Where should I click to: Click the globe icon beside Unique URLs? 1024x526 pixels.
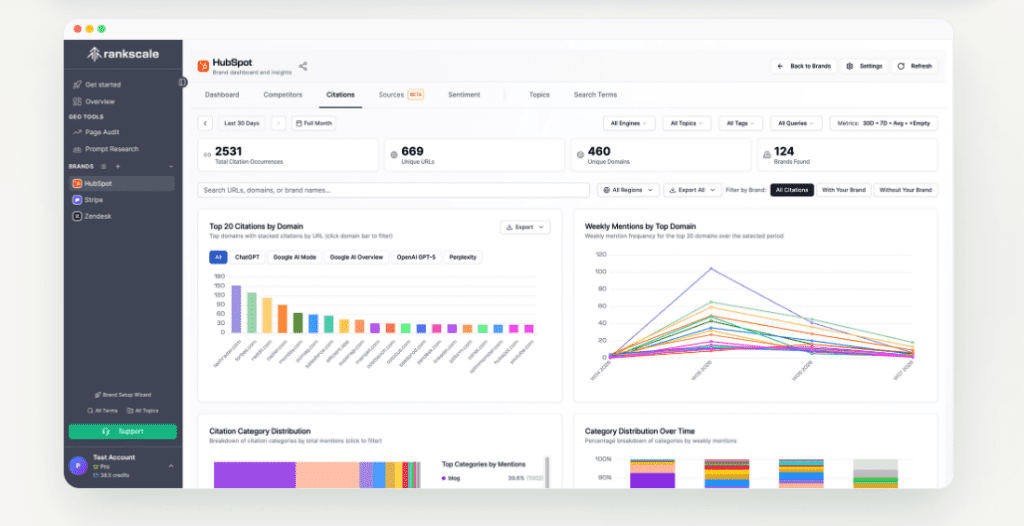coord(394,155)
